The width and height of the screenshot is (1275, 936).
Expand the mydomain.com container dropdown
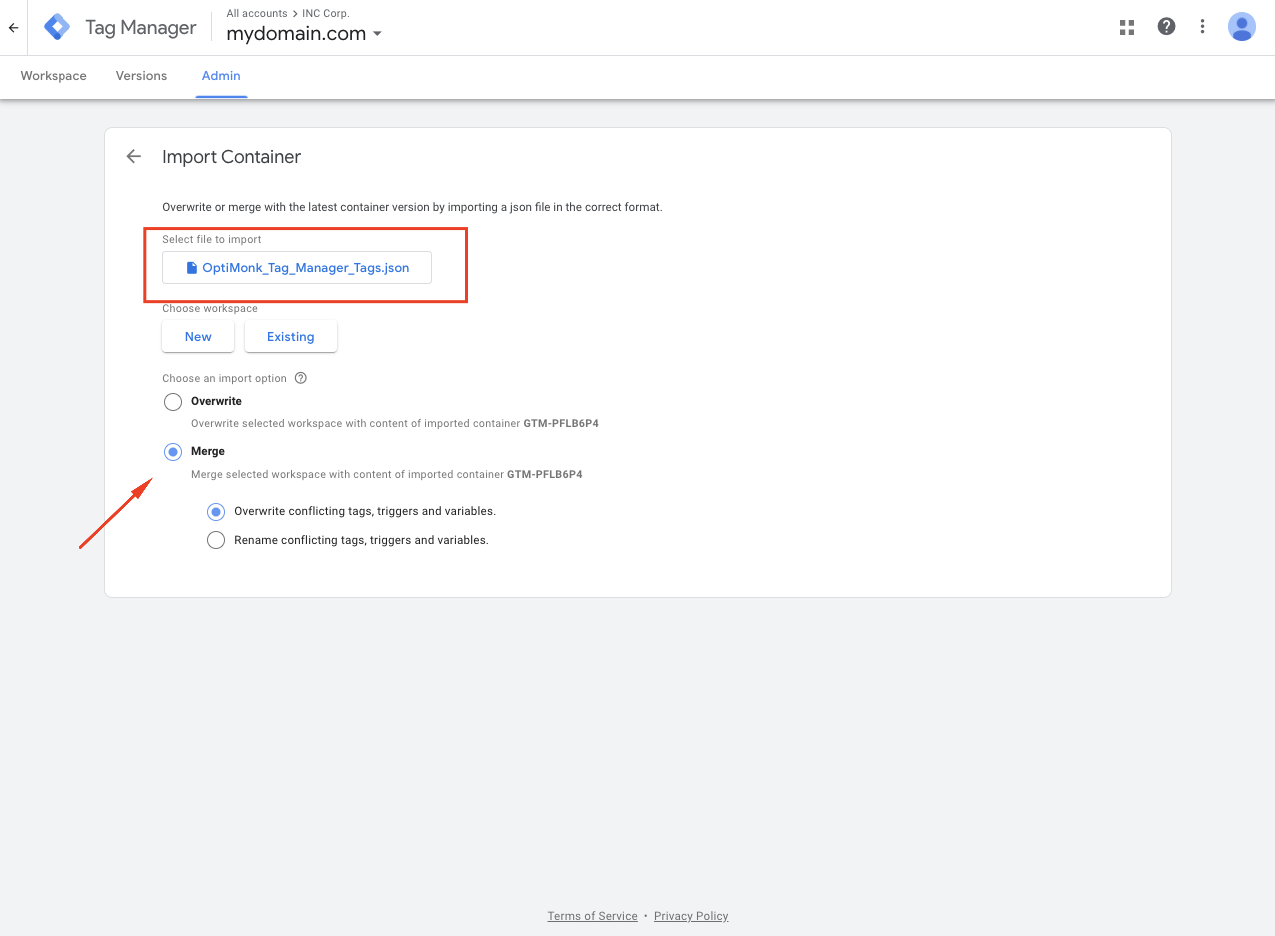click(x=377, y=34)
